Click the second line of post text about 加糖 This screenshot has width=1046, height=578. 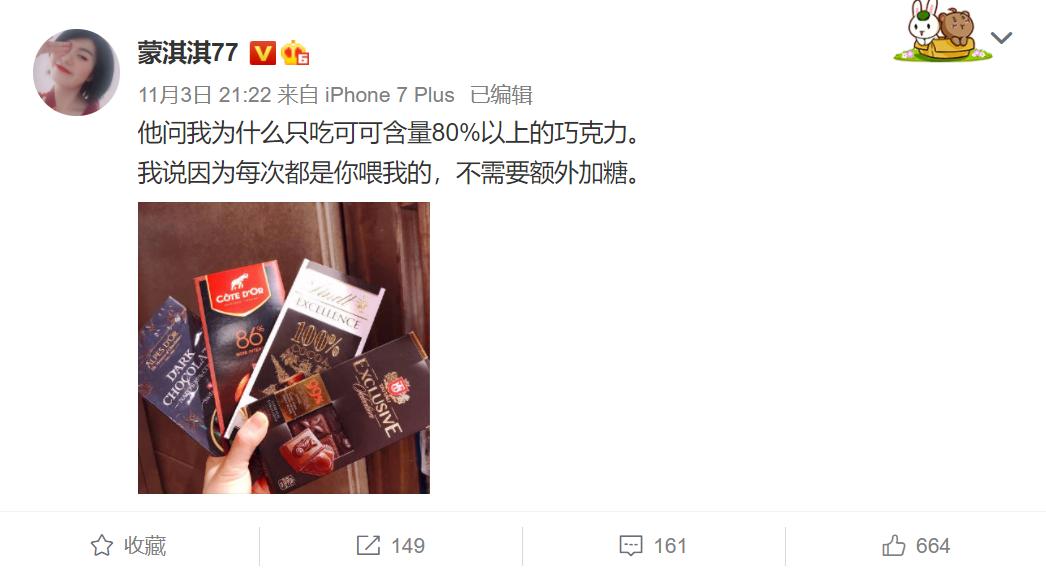388,173
